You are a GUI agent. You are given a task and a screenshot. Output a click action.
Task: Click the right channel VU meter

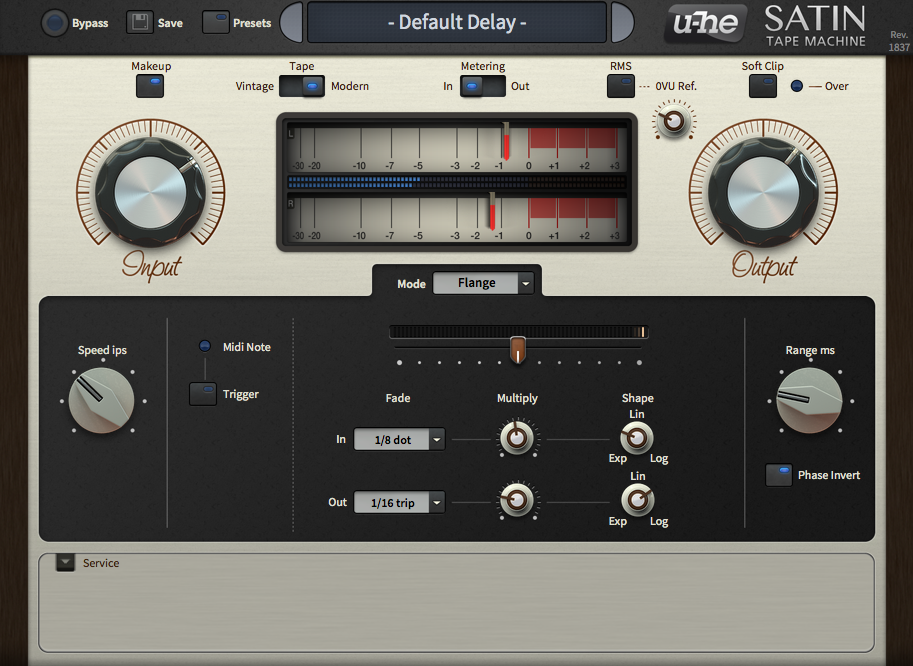click(457, 218)
